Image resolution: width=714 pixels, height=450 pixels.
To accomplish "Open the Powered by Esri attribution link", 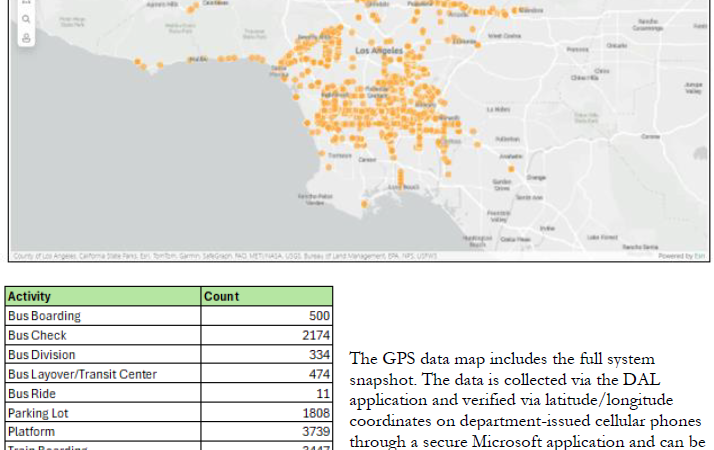I will coord(682,256).
